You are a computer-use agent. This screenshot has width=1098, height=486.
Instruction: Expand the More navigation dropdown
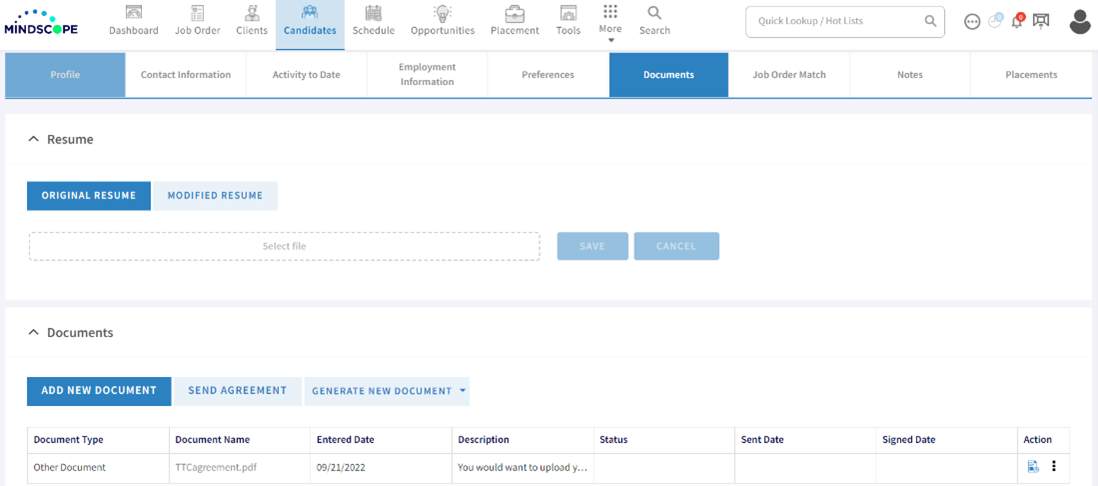[610, 24]
